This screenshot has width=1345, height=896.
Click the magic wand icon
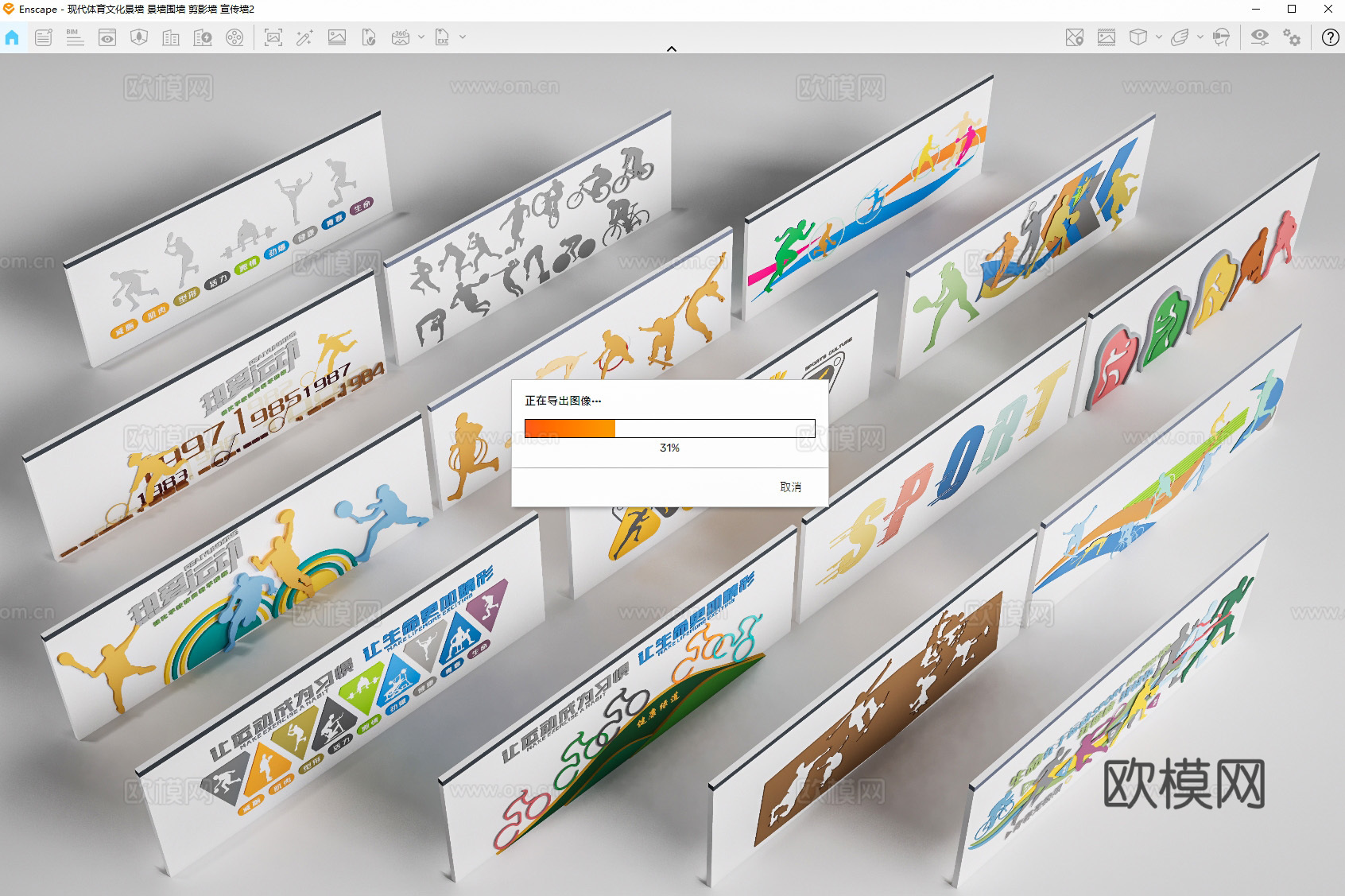(304, 37)
